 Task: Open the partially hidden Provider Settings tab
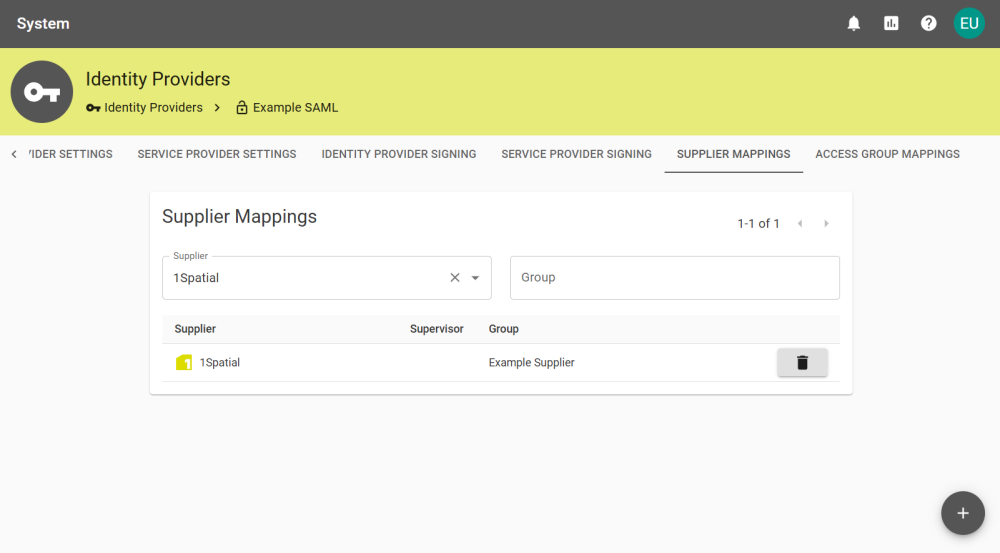(70, 154)
